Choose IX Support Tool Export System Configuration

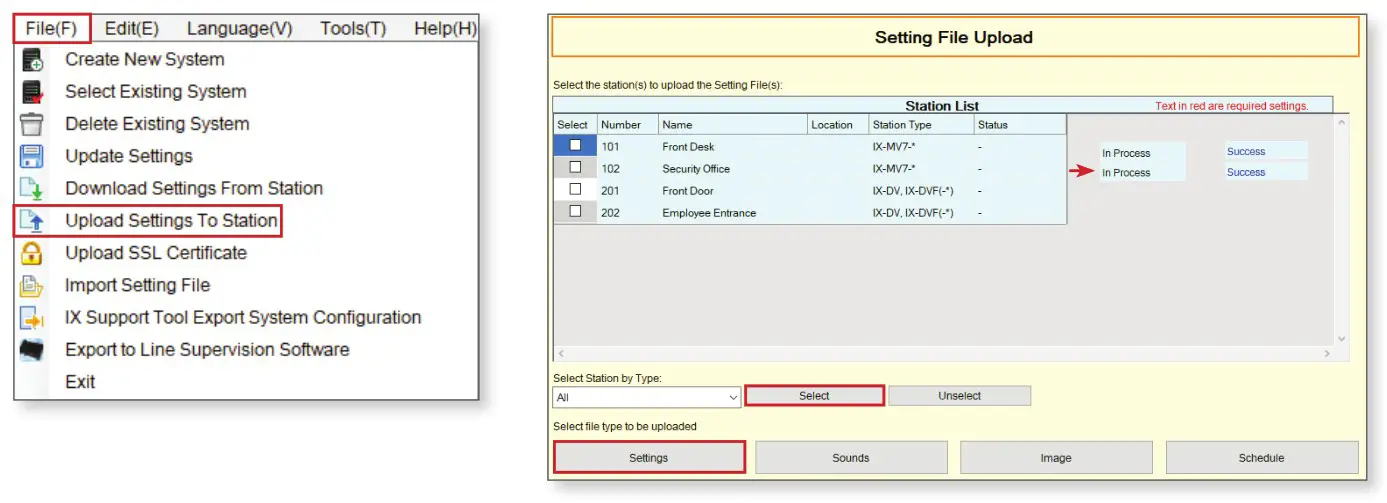click(x=243, y=318)
